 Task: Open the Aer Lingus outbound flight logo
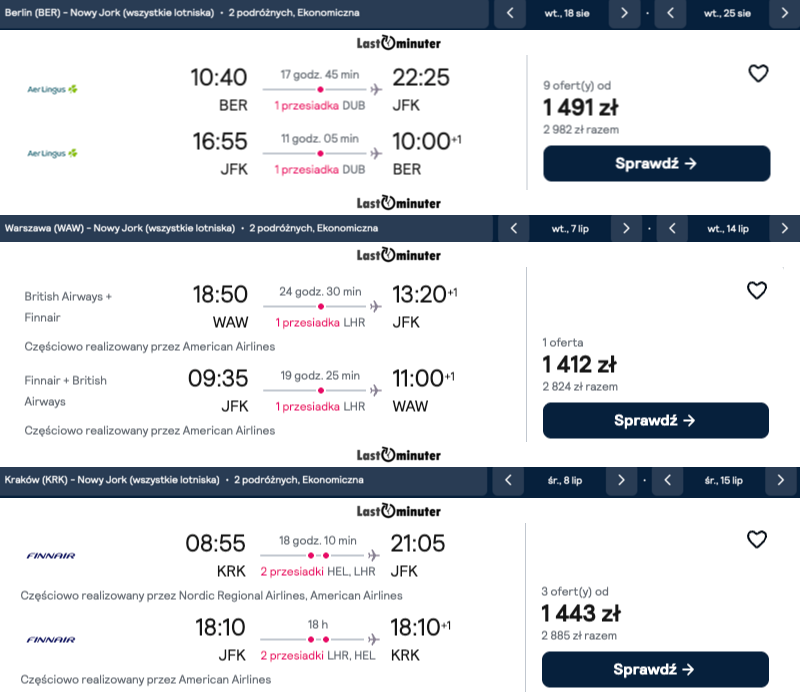click(52, 90)
